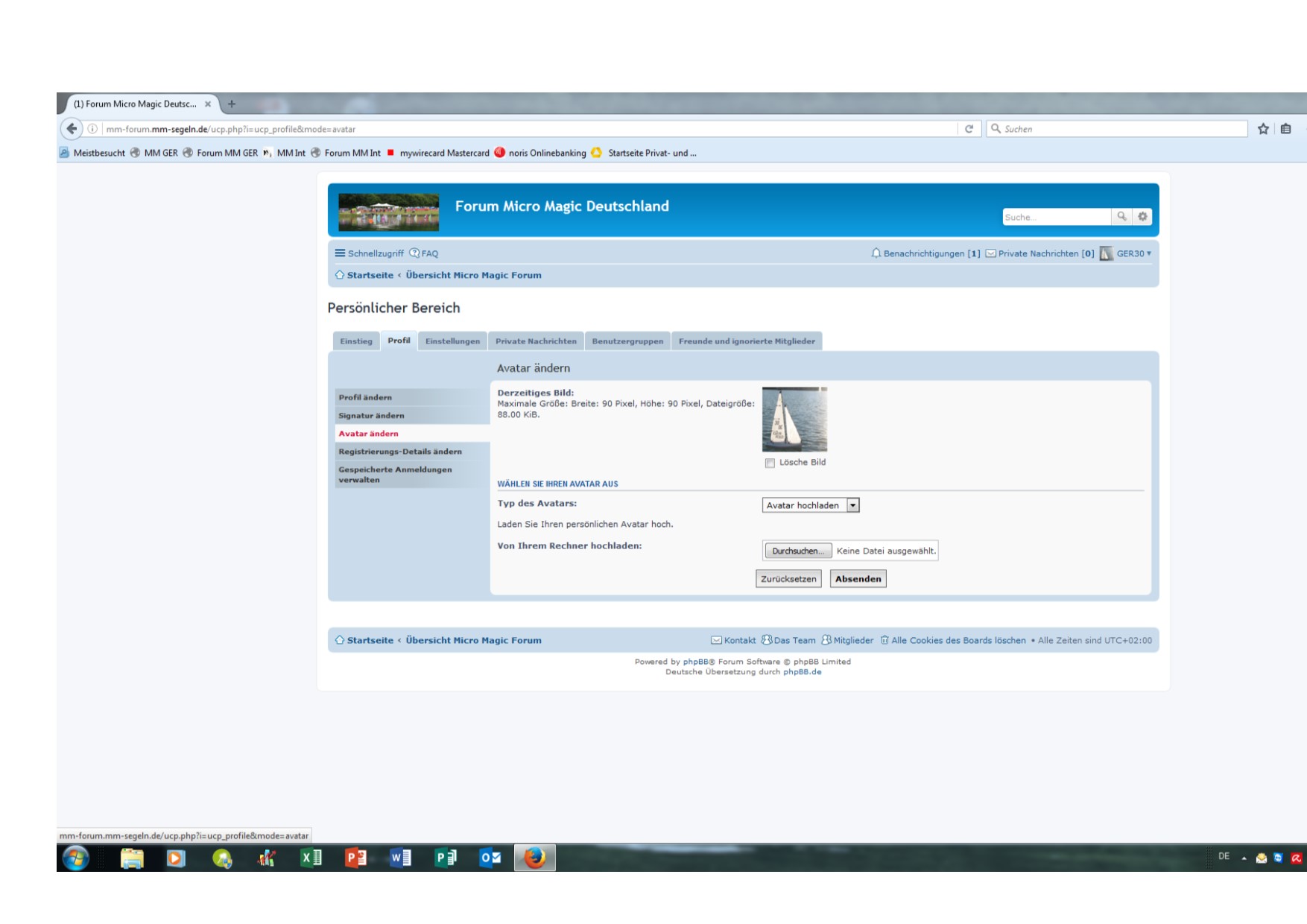The width and height of the screenshot is (1307, 924).
Task: Bookmark this page with the star icon
Action: (x=1263, y=129)
